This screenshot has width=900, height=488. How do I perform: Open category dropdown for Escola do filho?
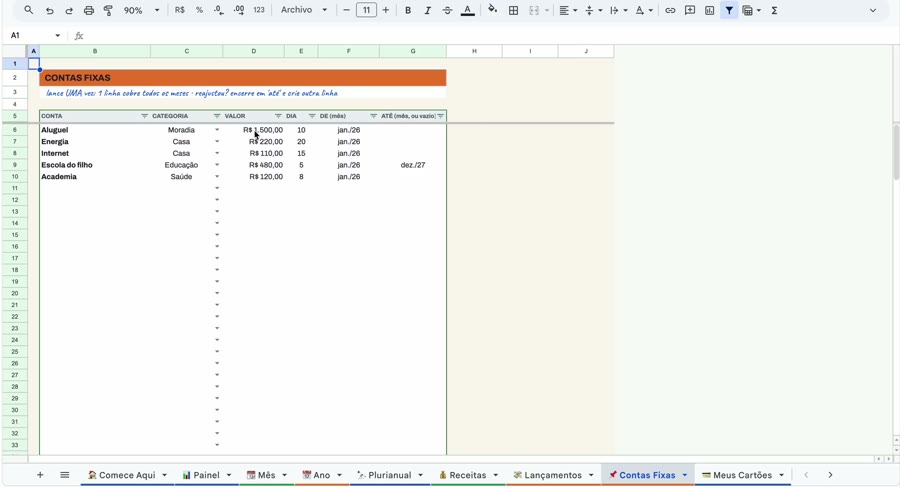(x=217, y=165)
